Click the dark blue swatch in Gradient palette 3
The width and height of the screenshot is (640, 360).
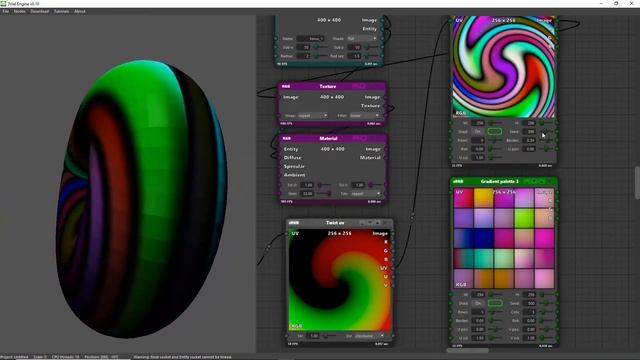coord(483,238)
